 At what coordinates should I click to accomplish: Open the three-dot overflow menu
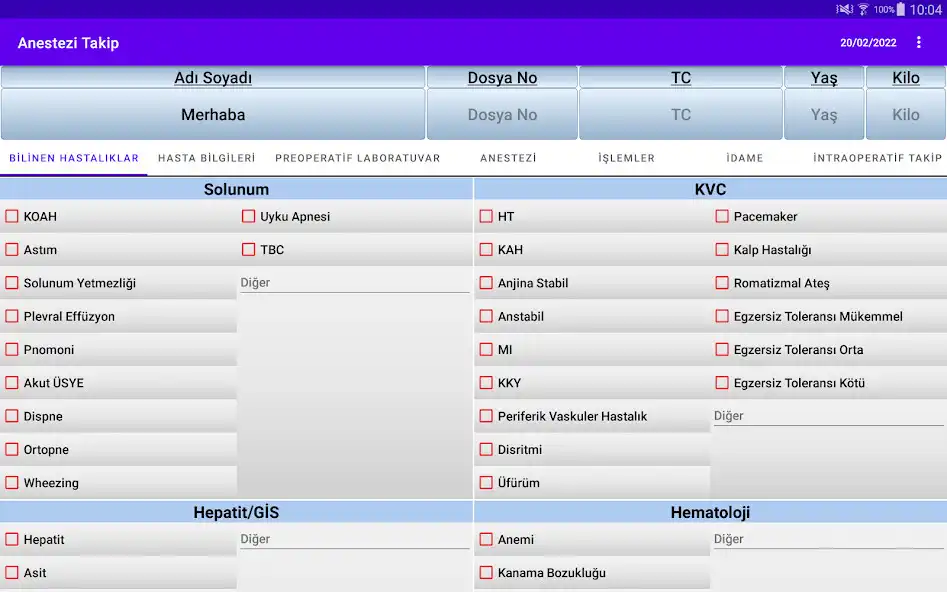(919, 43)
